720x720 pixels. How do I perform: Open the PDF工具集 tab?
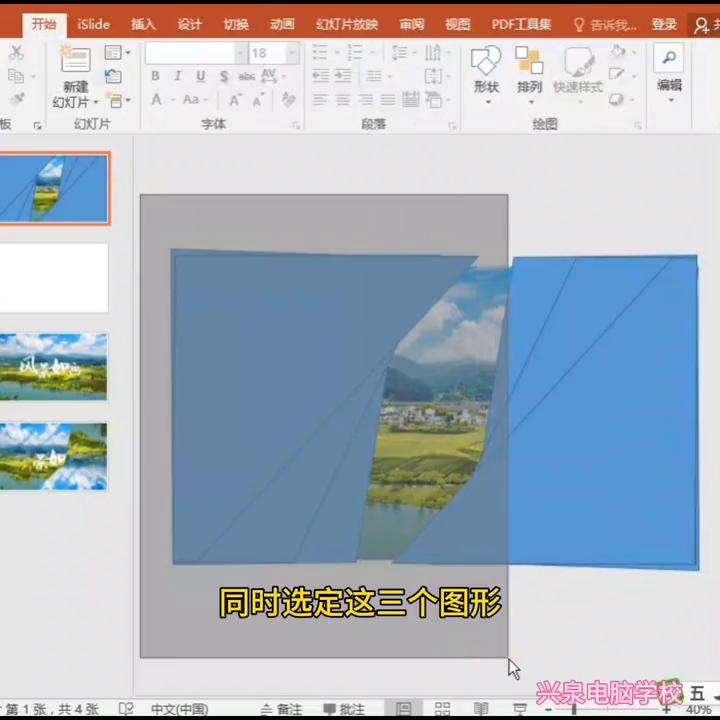click(x=521, y=24)
